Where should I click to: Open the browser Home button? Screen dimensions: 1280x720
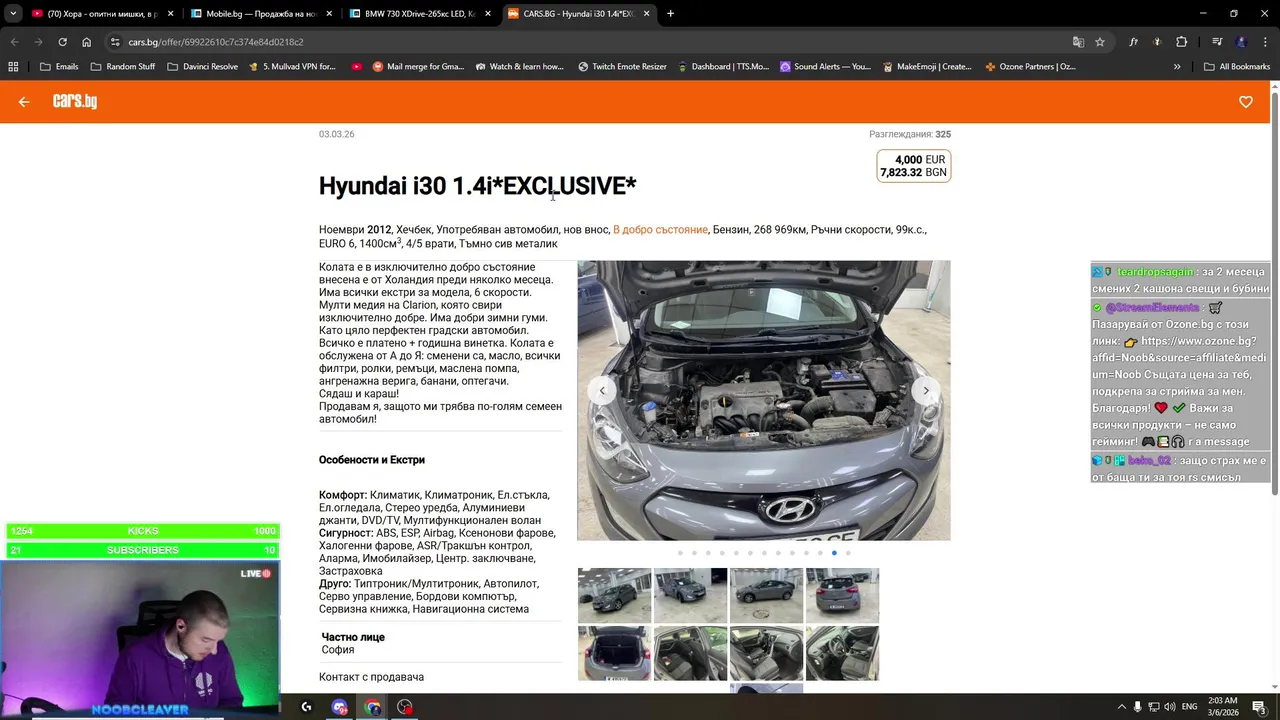[x=87, y=42]
